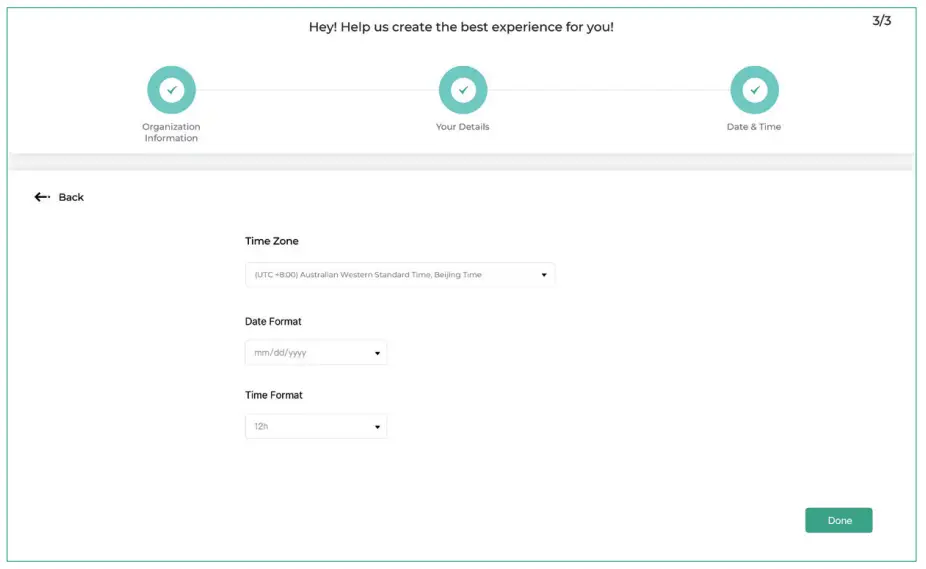926x569 pixels.
Task: Click the 'Help us create the best experience' heading
Action: pos(461,27)
